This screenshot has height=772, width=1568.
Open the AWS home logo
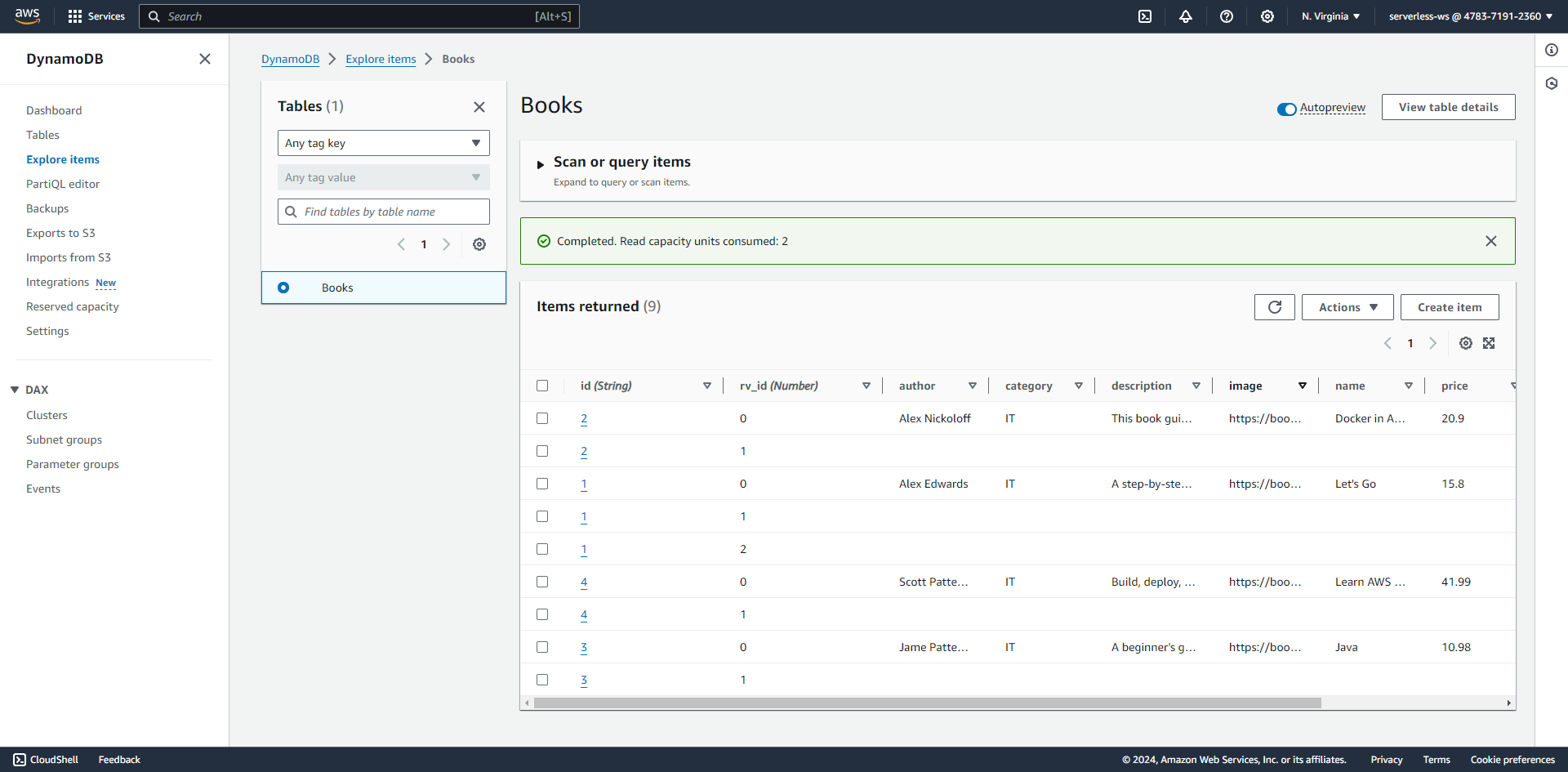coord(27,16)
